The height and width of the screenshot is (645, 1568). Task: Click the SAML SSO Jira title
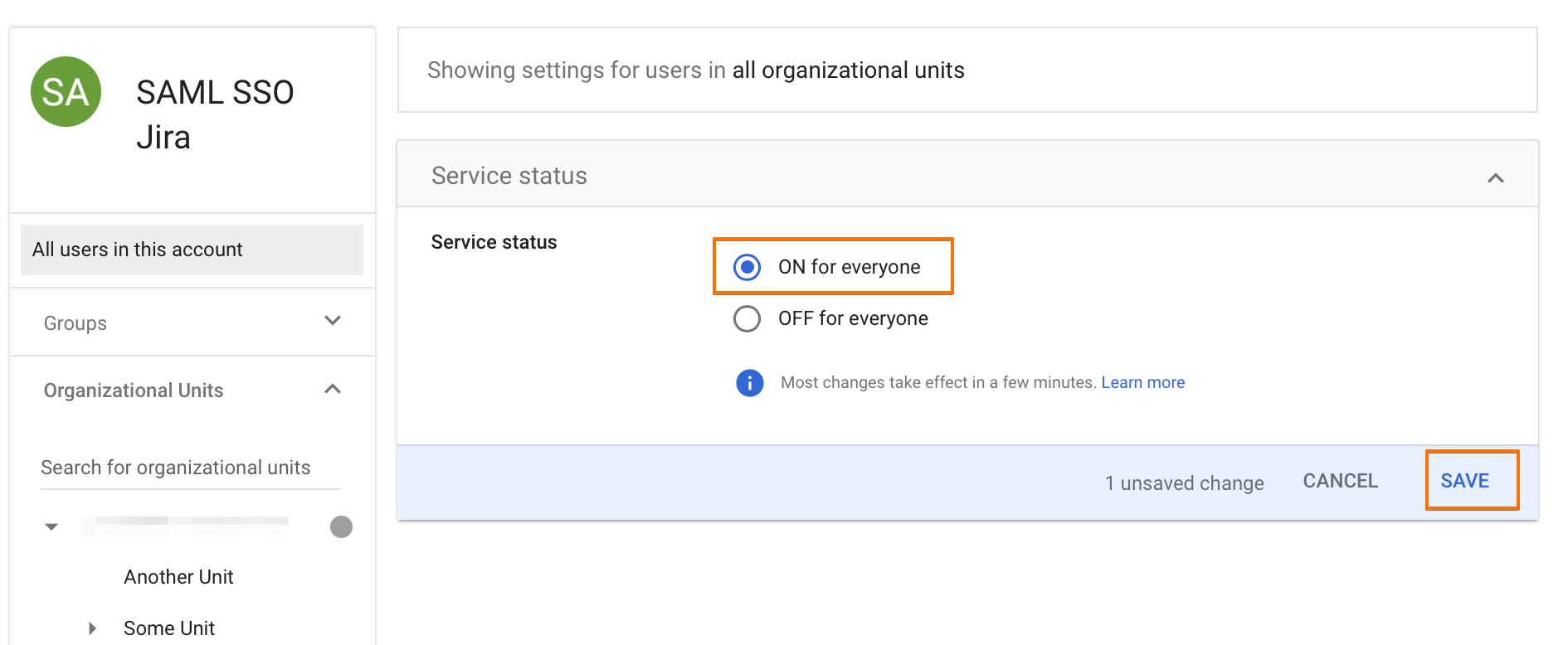coord(215,114)
